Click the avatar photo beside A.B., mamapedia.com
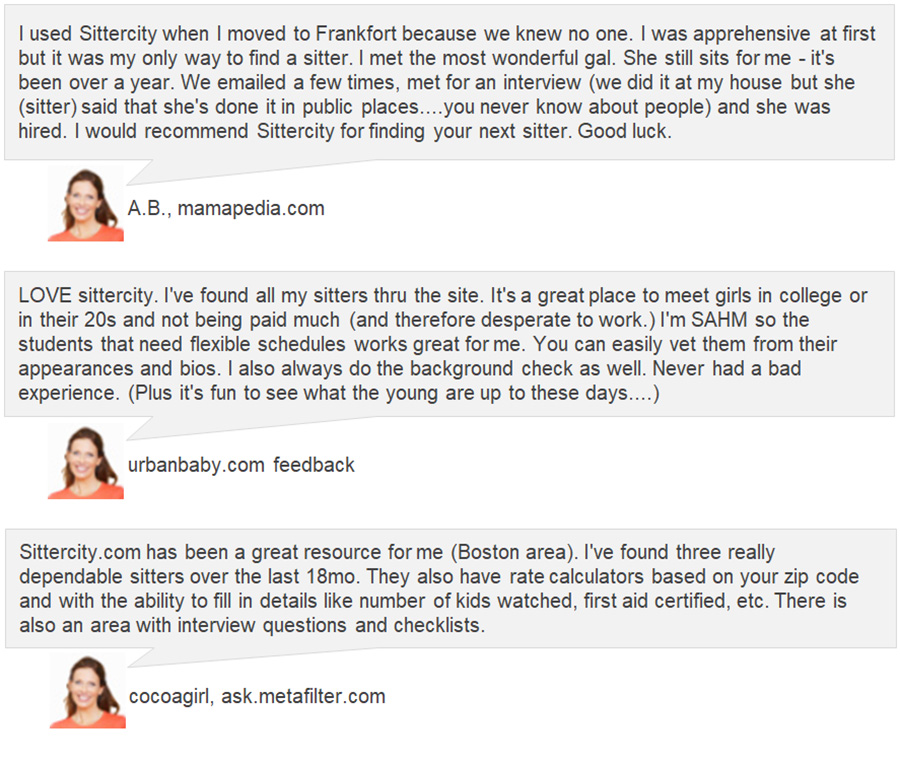Viewport: 900px width, 764px height. 86,203
